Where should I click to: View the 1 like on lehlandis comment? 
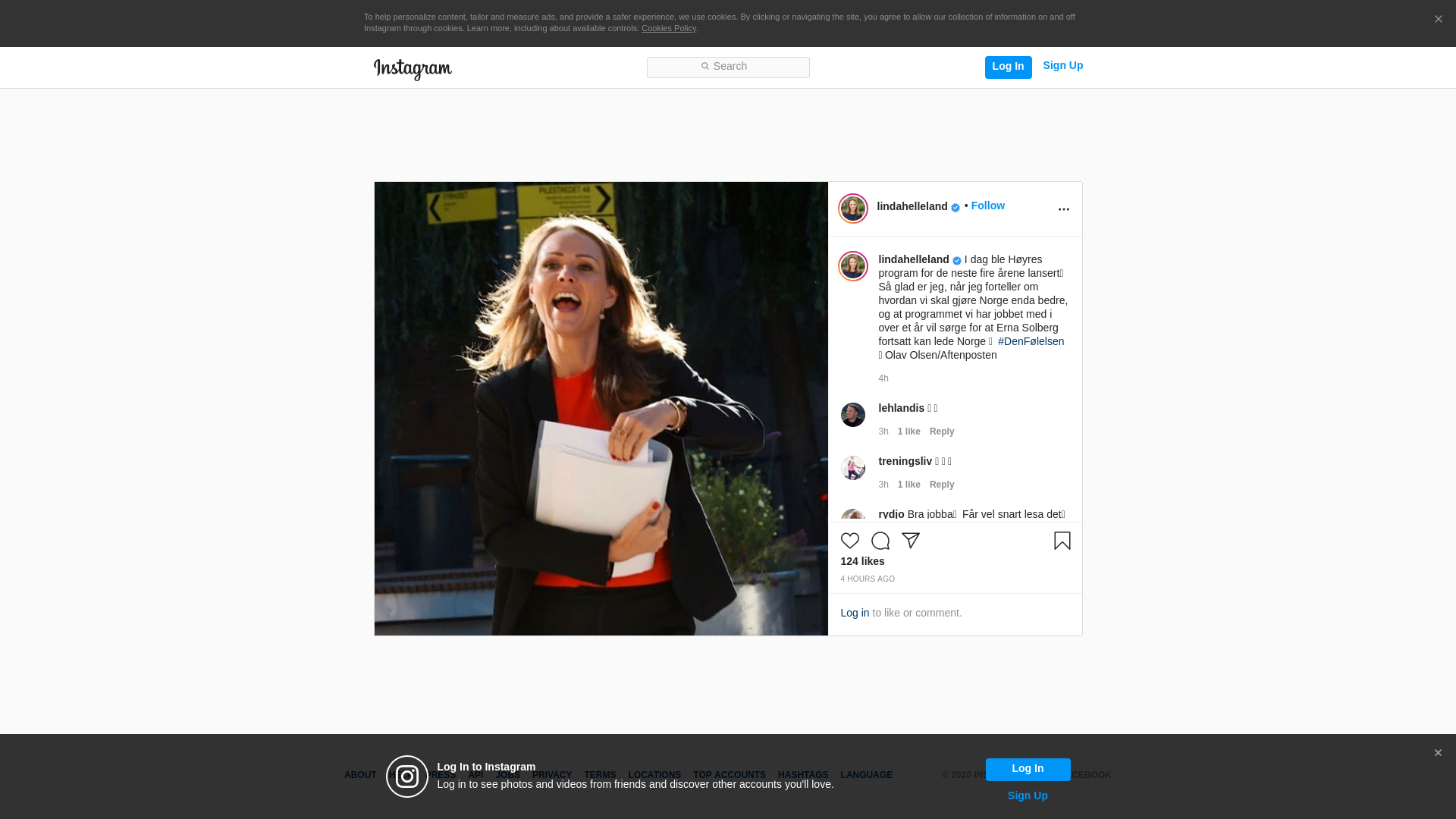[909, 431]
